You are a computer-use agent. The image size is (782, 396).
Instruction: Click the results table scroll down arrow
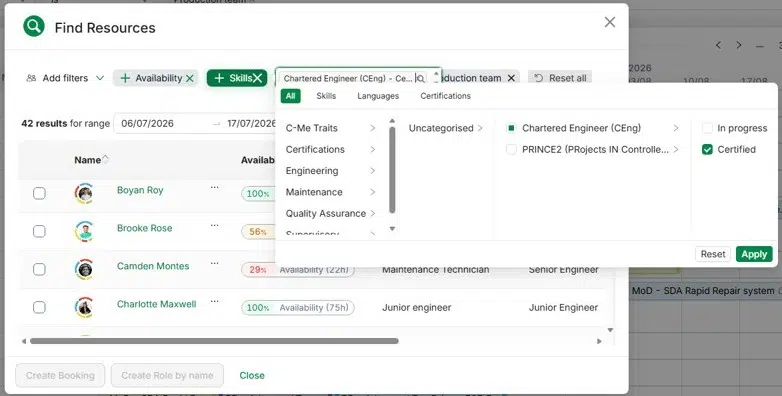click(x=609, y=330)
